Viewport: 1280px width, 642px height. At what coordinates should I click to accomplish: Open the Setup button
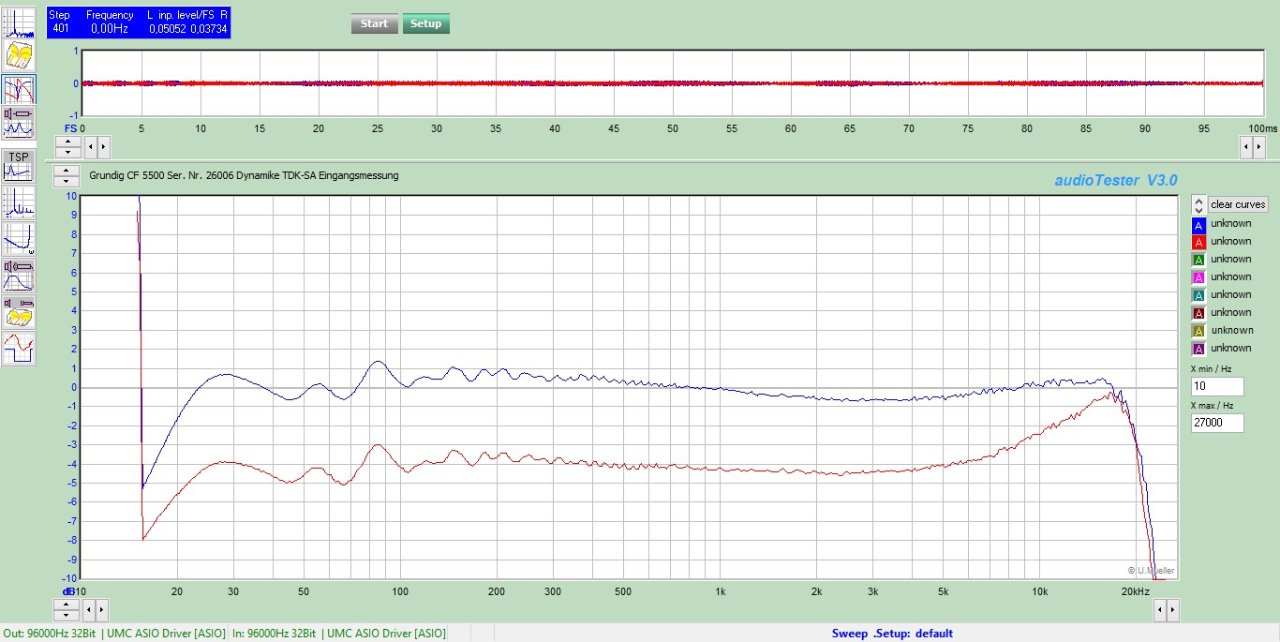[426, 24]
